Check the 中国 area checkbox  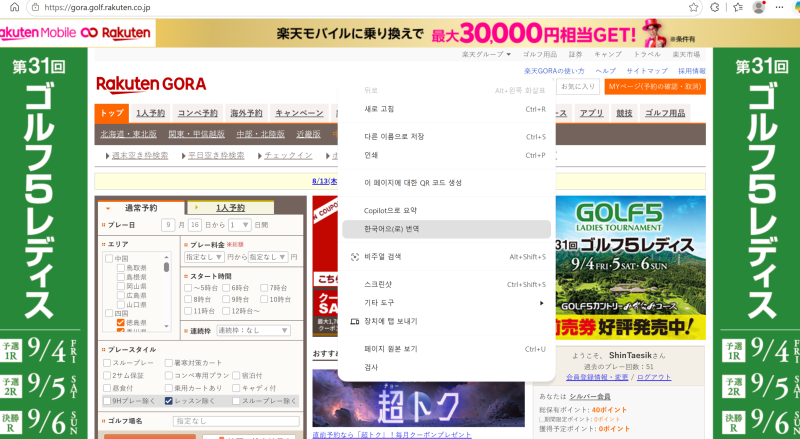tap(109, 258)
